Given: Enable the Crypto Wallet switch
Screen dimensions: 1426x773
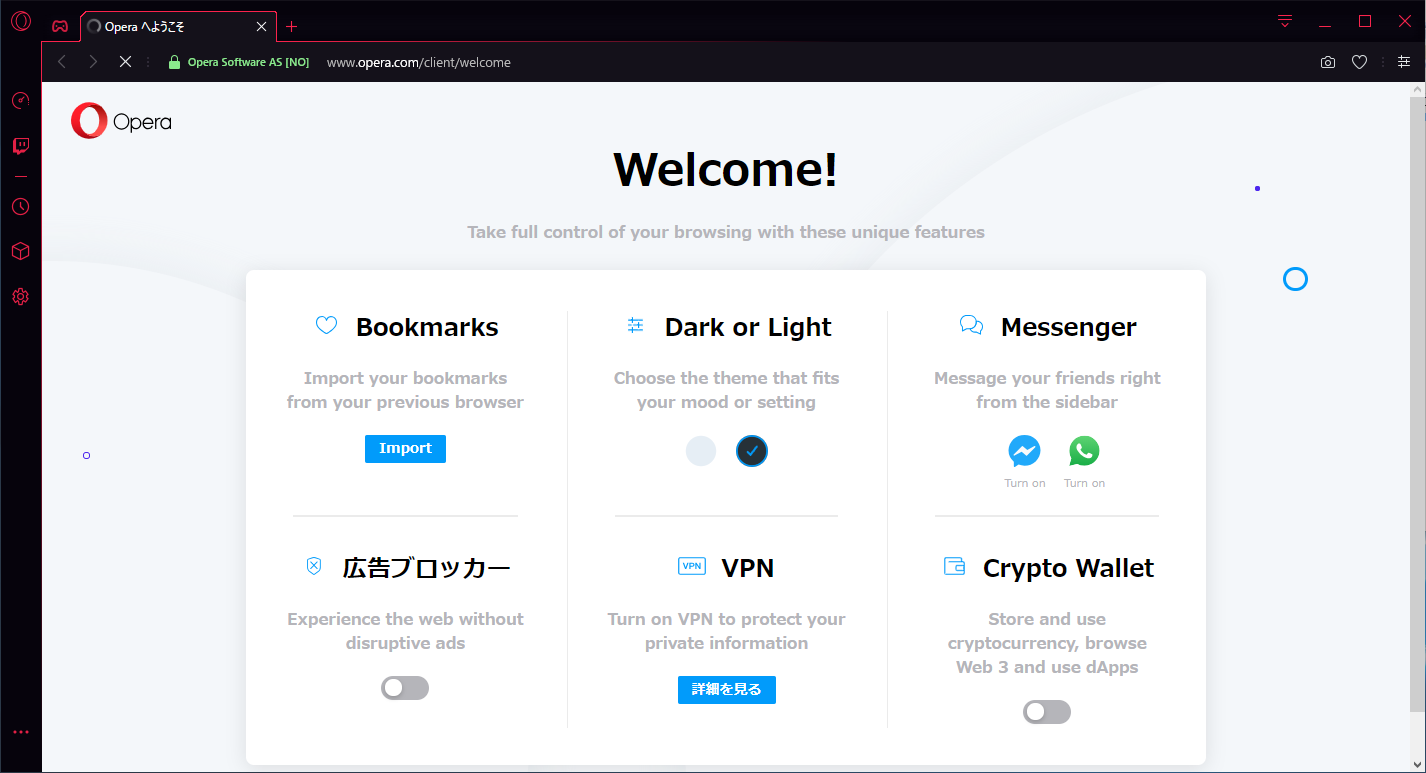Looking at the screenshot, I should click(1047, 711).
